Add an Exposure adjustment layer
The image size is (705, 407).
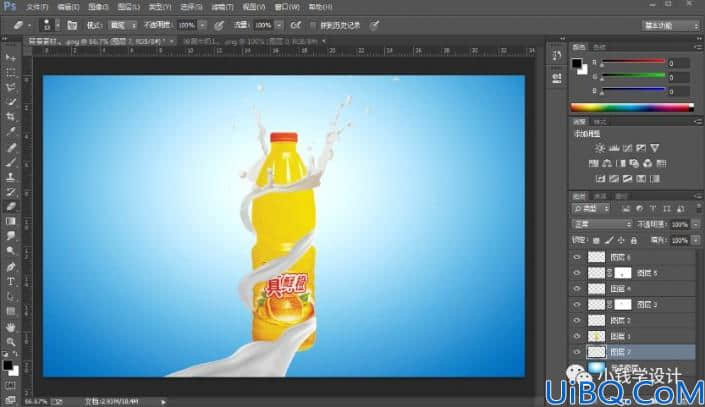click(641, 148)
